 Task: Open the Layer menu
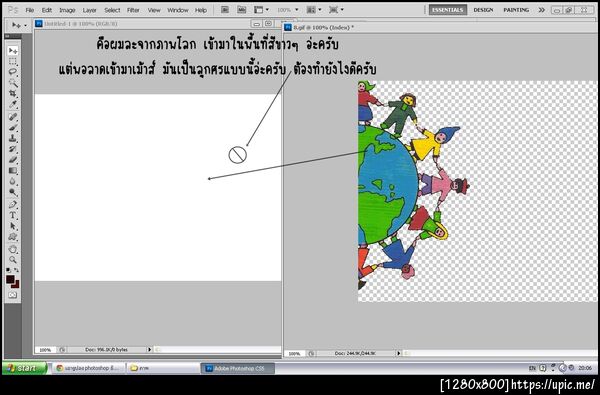(x=90, y=10)
